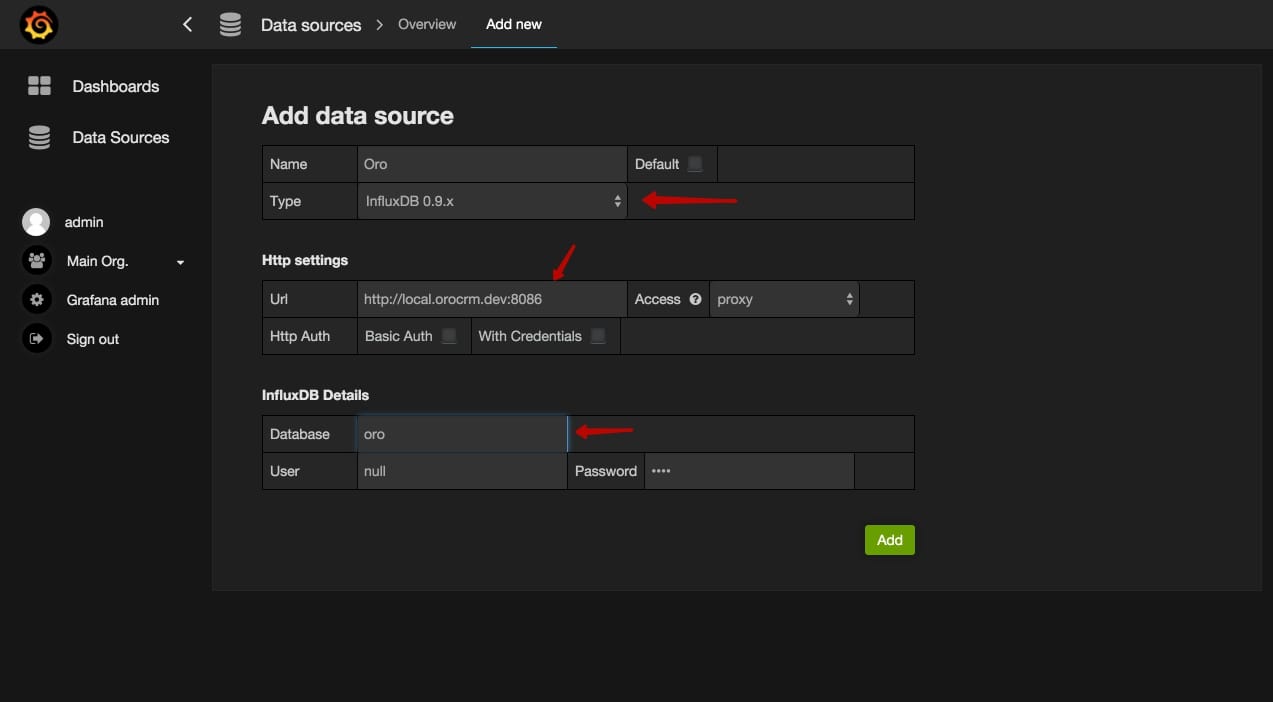
Task: Click the Main Org. group icon
Action: 36,261
